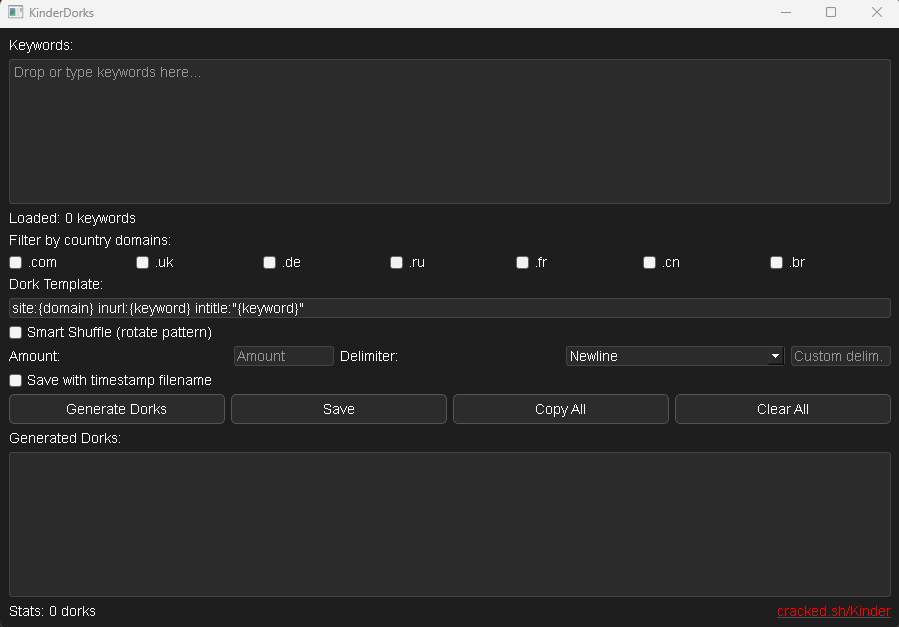
Task: Focus the Keywords text area
Action: coord(449,131)
